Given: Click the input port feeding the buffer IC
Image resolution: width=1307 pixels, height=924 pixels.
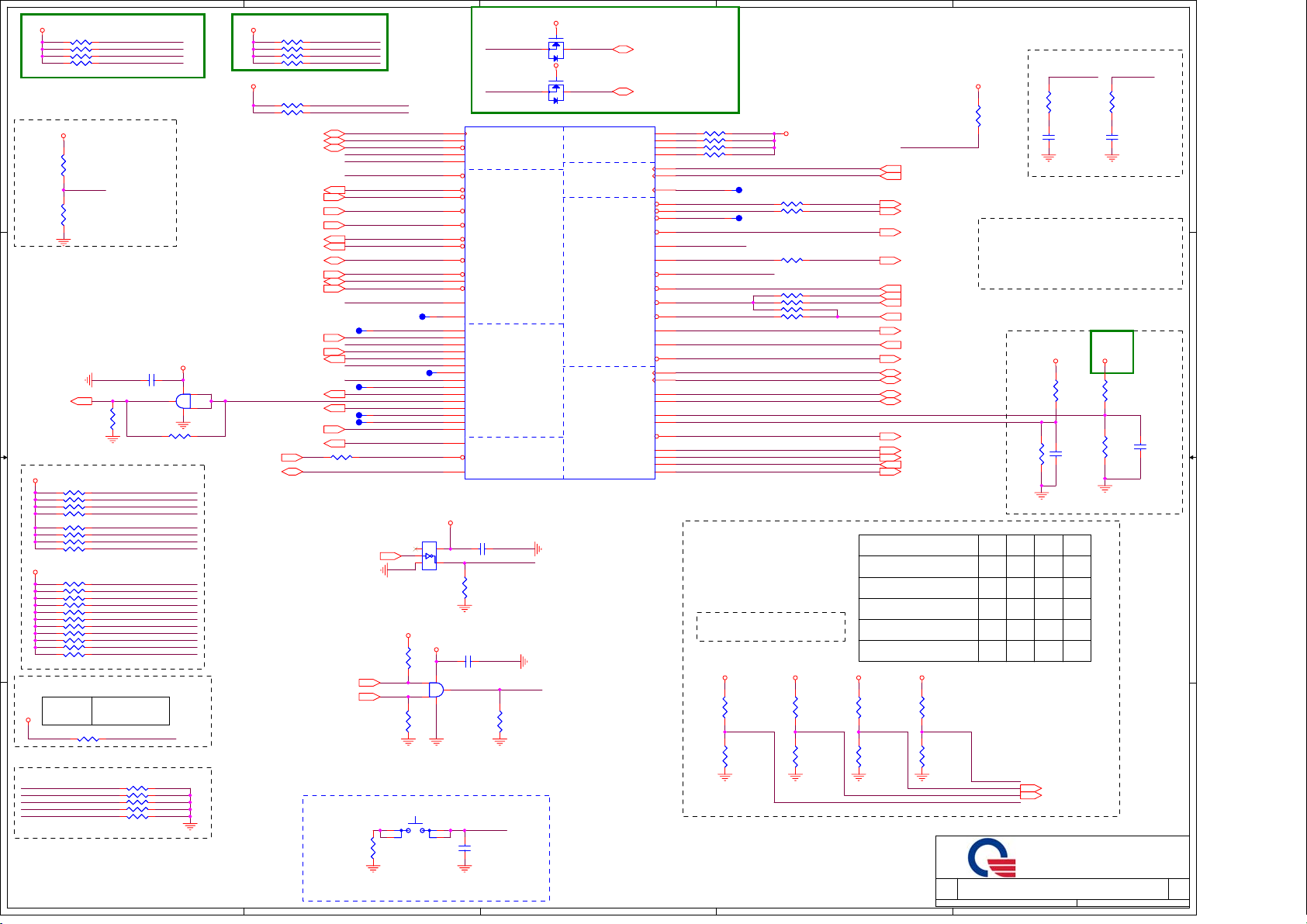Looking at the screenshot, I should (x=390, y=555).
